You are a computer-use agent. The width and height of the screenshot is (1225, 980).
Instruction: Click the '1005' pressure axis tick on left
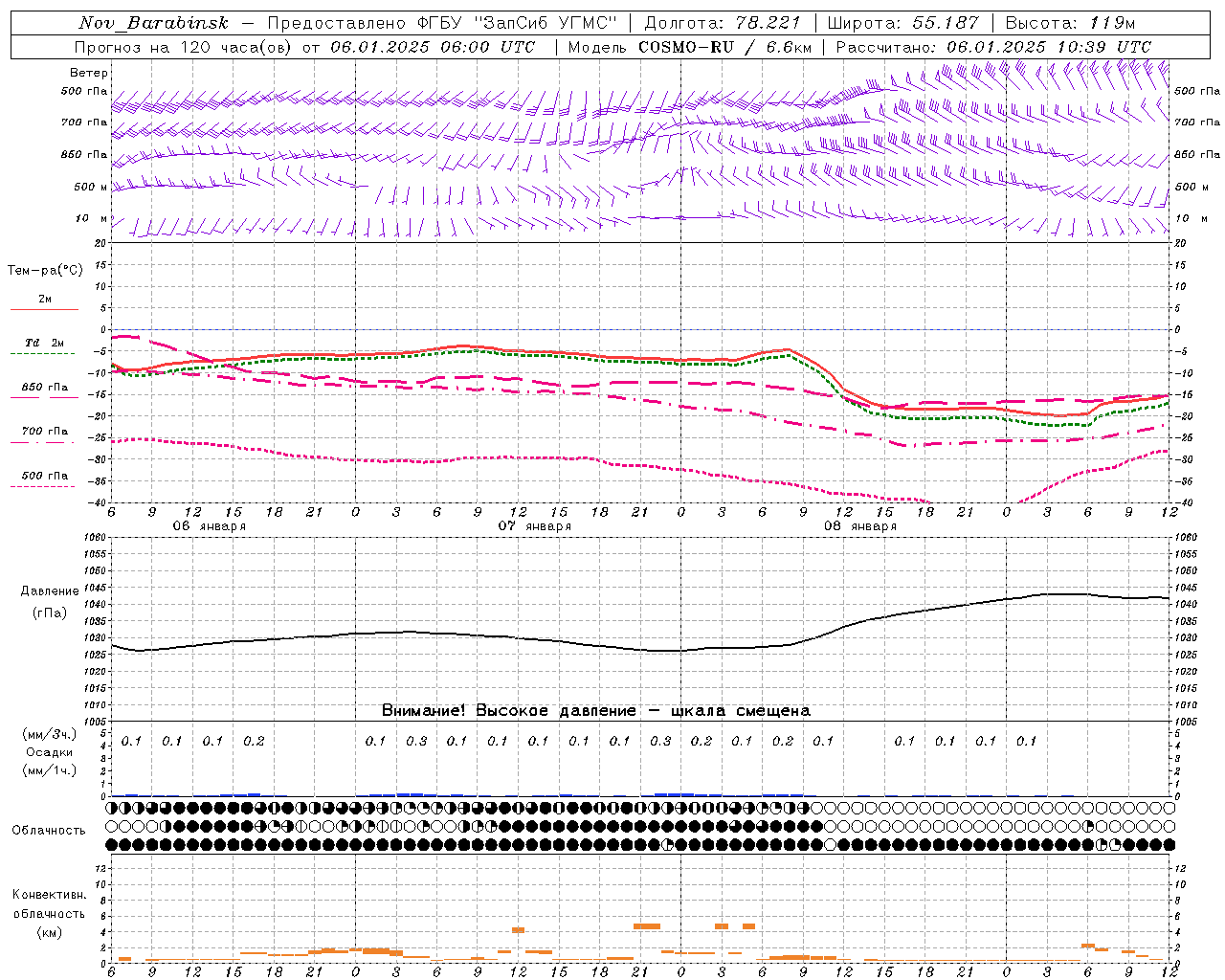[96, 722]
